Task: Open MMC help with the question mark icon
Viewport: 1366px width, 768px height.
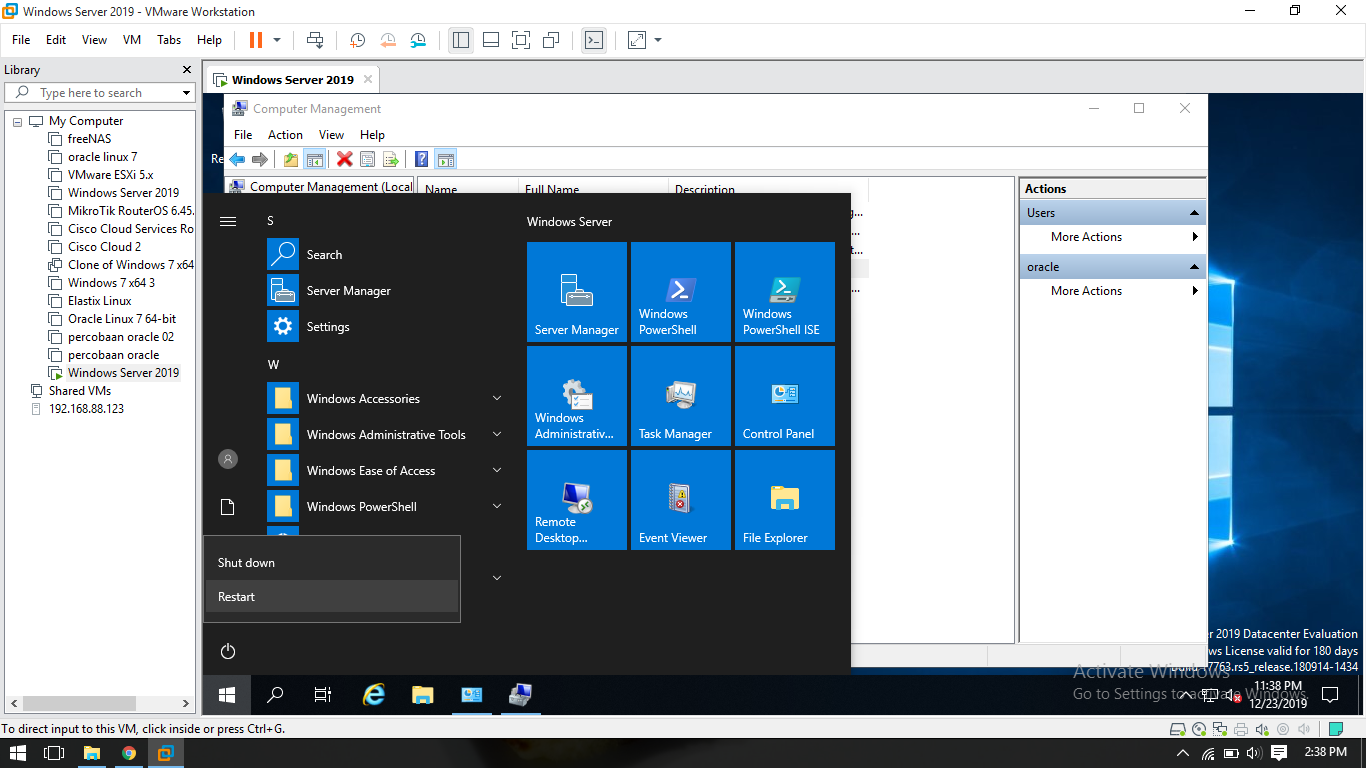Action: point(420,159)
